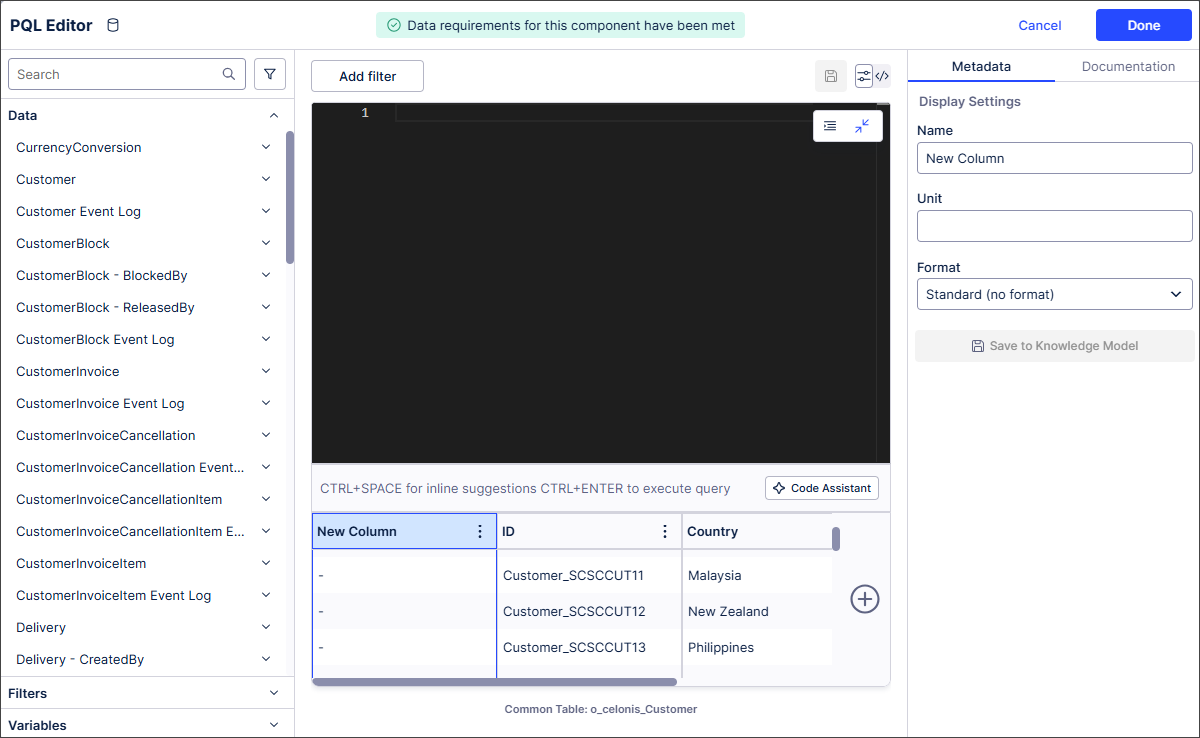Open the Format dropdown Standard (no format)
The height and width of the screenshot is (738, 1200).
pos(1055,294)
